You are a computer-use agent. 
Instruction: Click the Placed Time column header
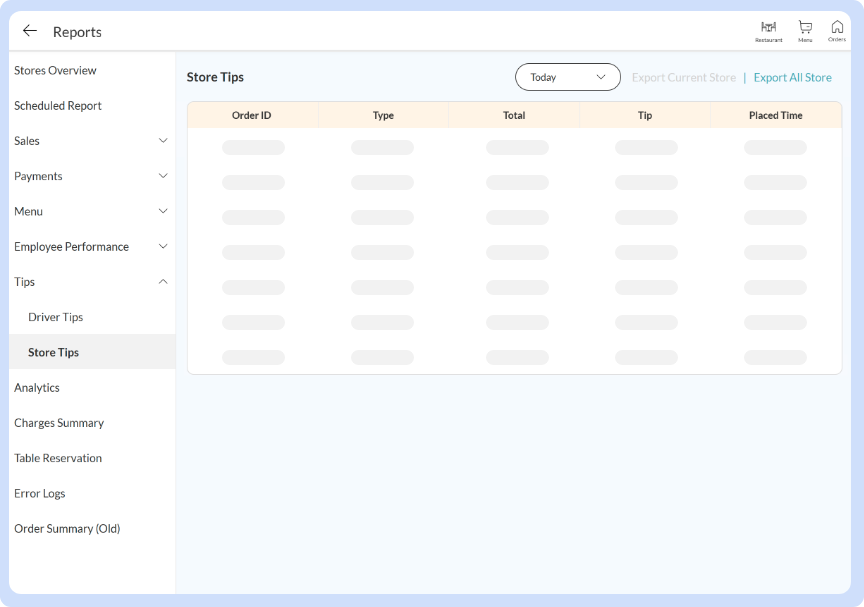tap(775, 116)
